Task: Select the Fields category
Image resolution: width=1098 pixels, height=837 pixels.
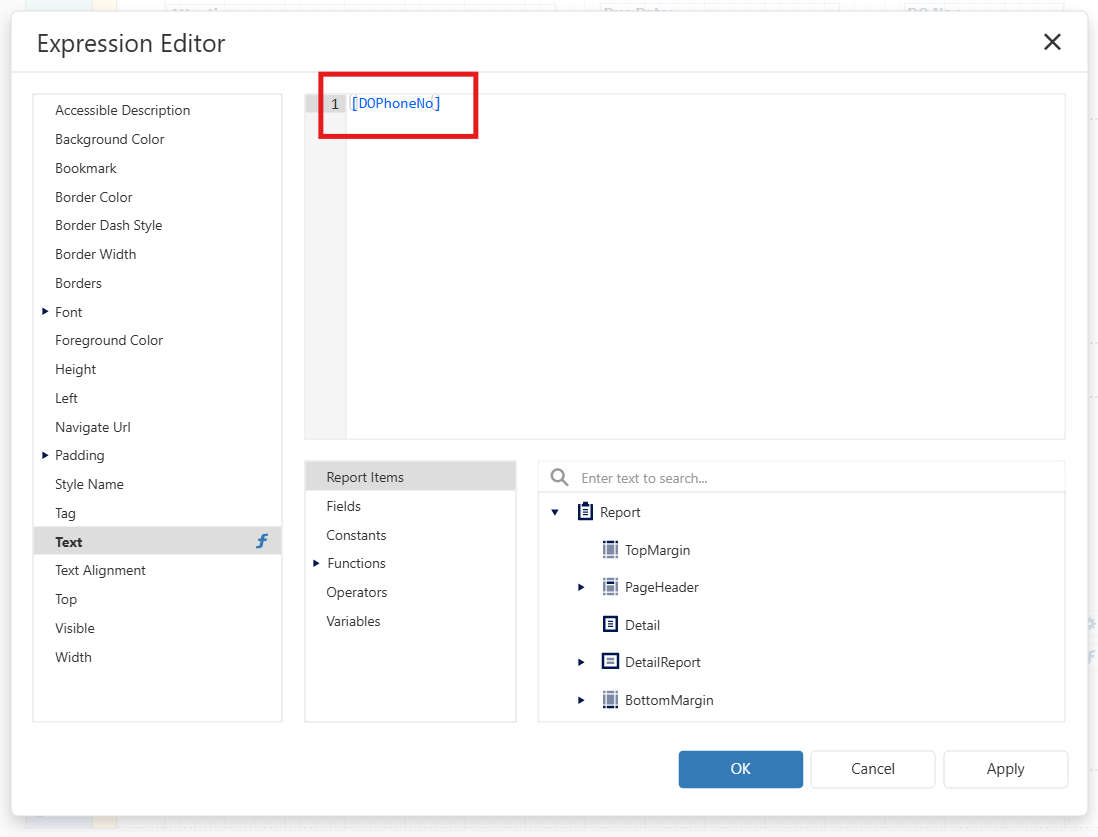Action: point(344,506)
